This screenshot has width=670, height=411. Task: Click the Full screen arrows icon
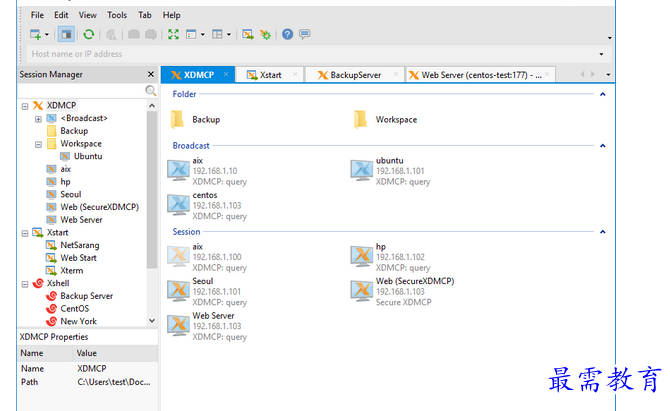click(173, 34)
